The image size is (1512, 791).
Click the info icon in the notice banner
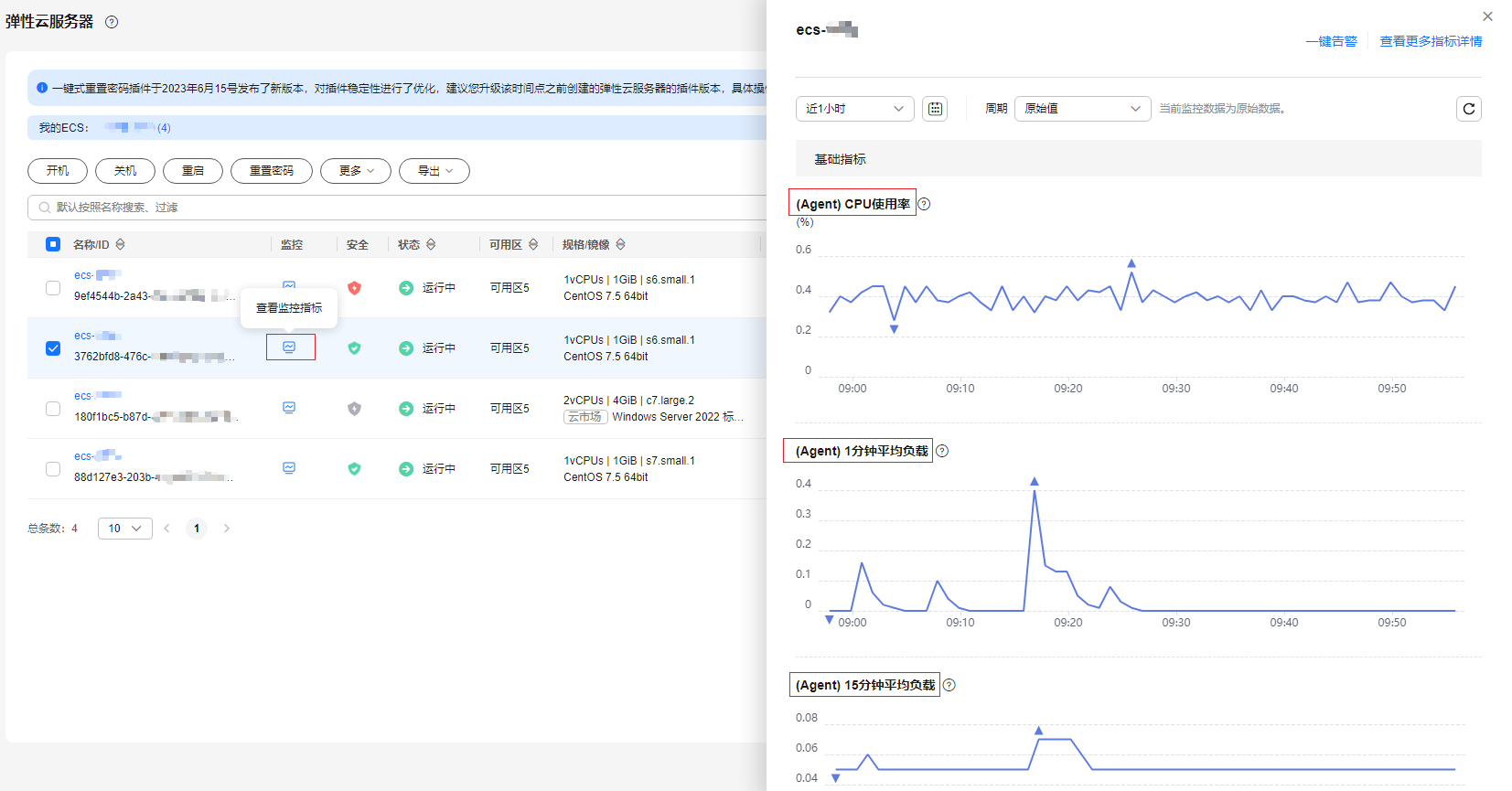(x=42, y=88)
